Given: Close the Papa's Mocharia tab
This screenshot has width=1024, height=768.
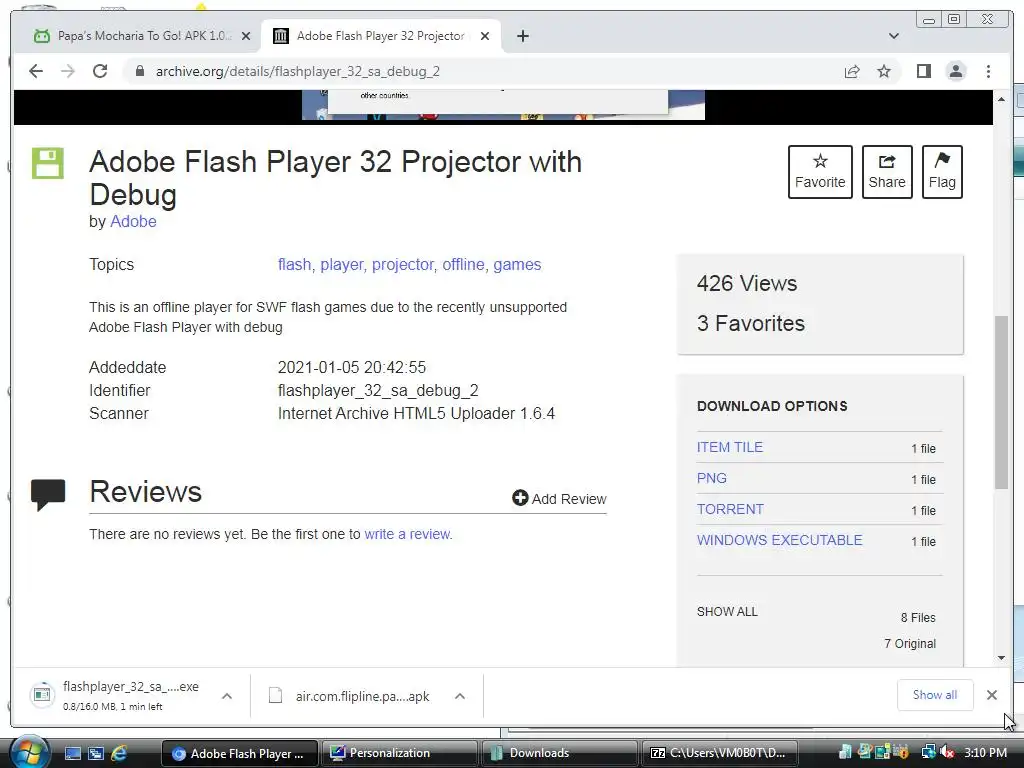Looking at the screenshot, I should (246, 36).
